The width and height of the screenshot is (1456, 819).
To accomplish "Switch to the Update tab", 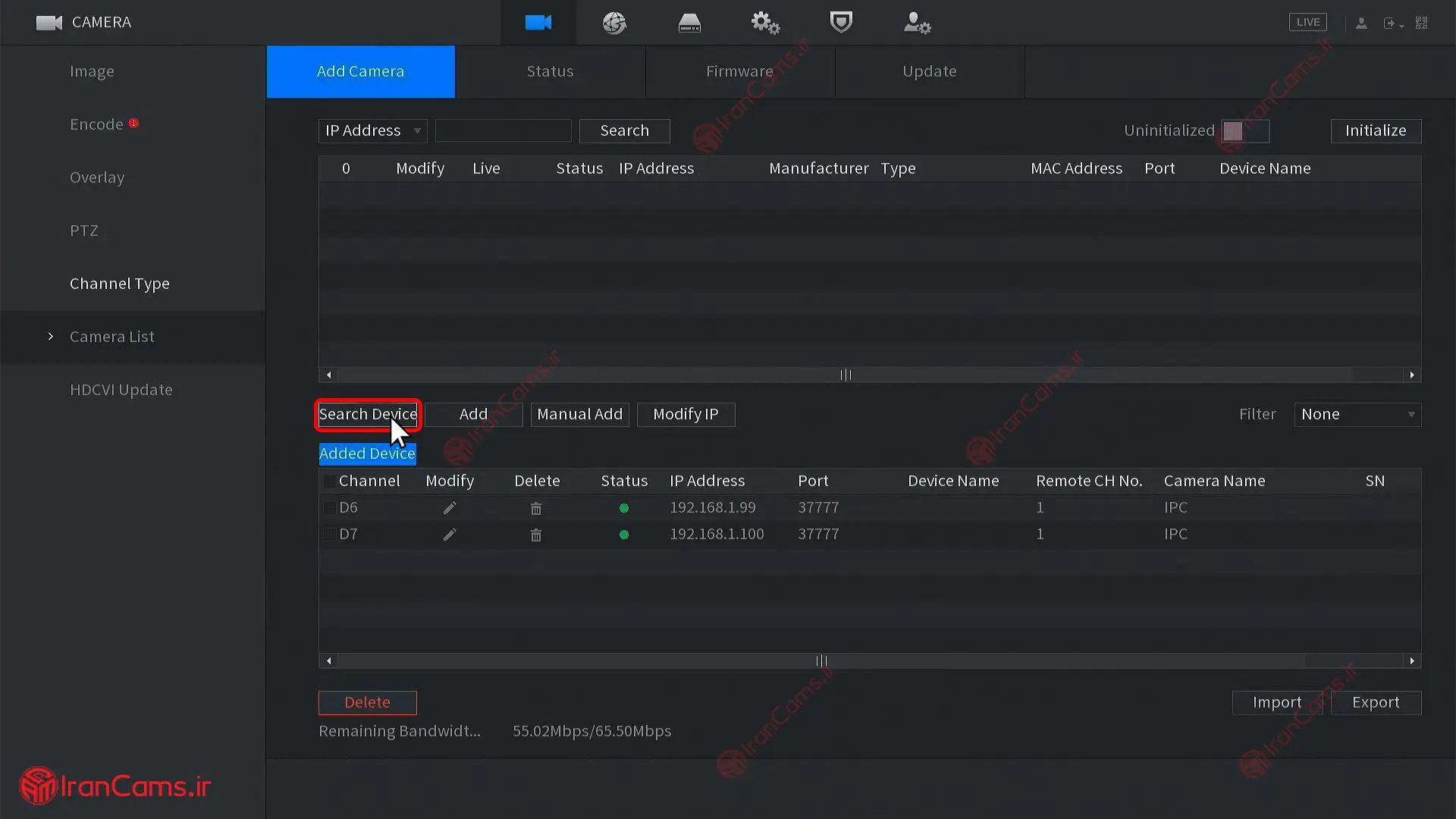I will coord(930,71).
